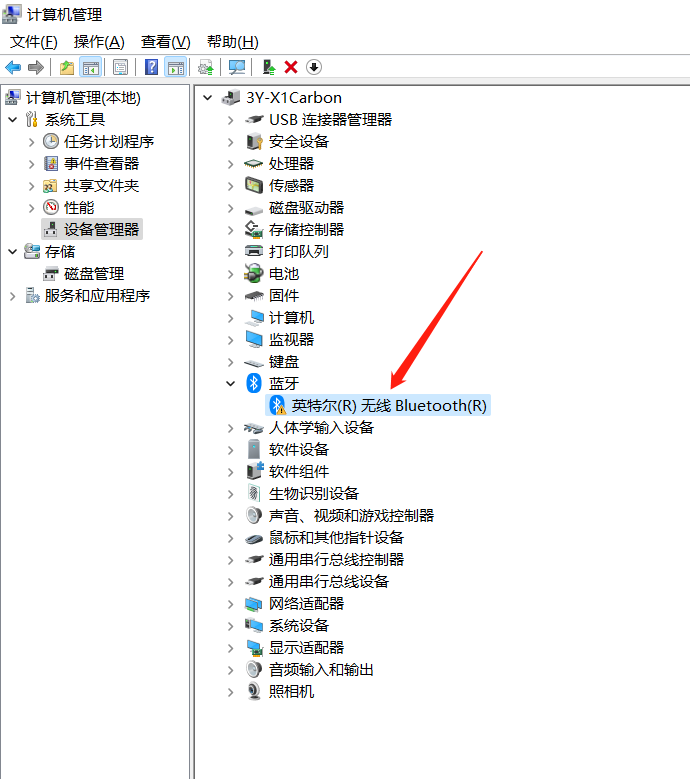
Task: Click the 人体学输入设备 label
Action: coord(321,427)
